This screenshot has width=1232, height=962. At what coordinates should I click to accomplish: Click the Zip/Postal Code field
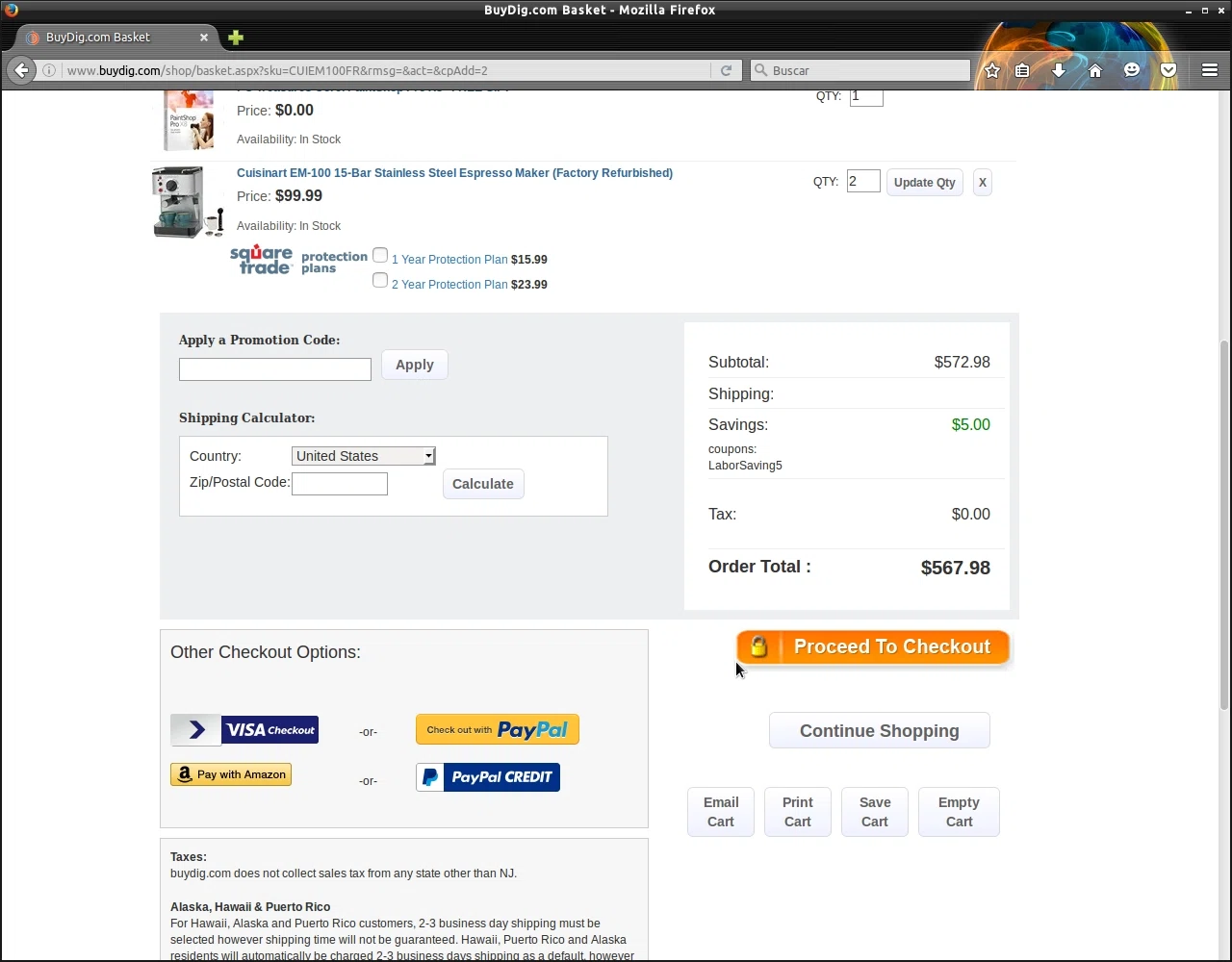coord(340,484)
